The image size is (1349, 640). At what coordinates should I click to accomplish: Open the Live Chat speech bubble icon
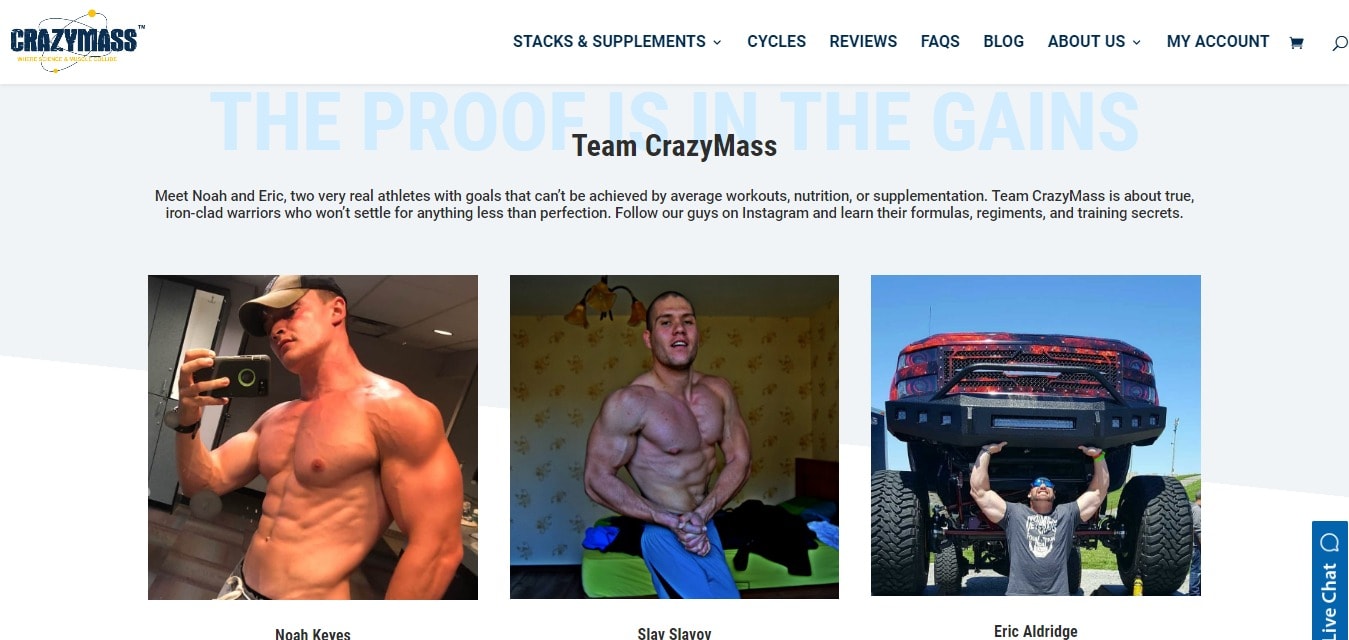click(1329, 543)
